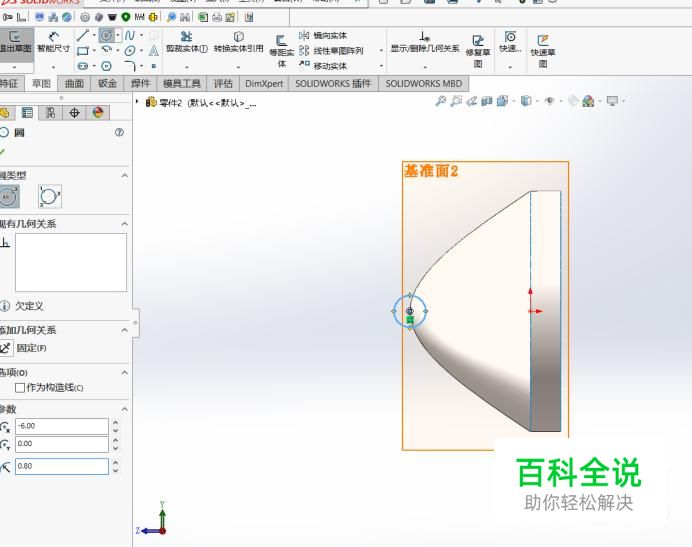Switch to the 曲面 (Surfaces) tab

click(74, 83)
